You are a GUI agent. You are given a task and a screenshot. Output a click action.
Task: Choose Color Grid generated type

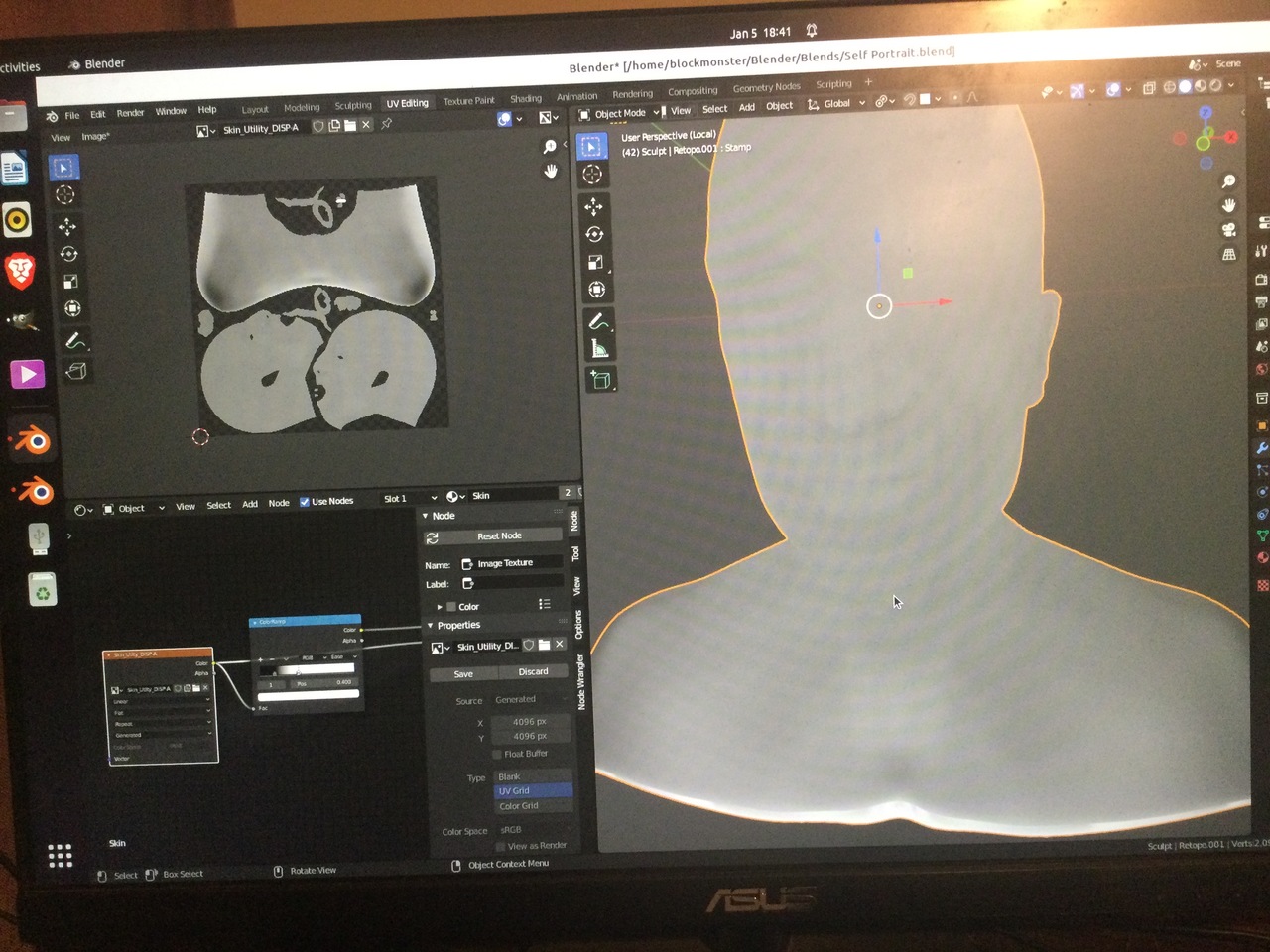[533, 806]
